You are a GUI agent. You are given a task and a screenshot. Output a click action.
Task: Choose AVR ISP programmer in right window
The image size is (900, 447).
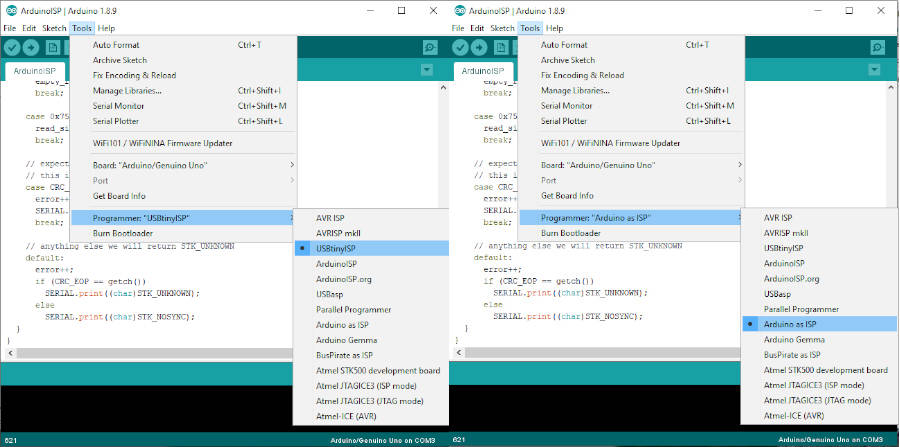[778, 218]
